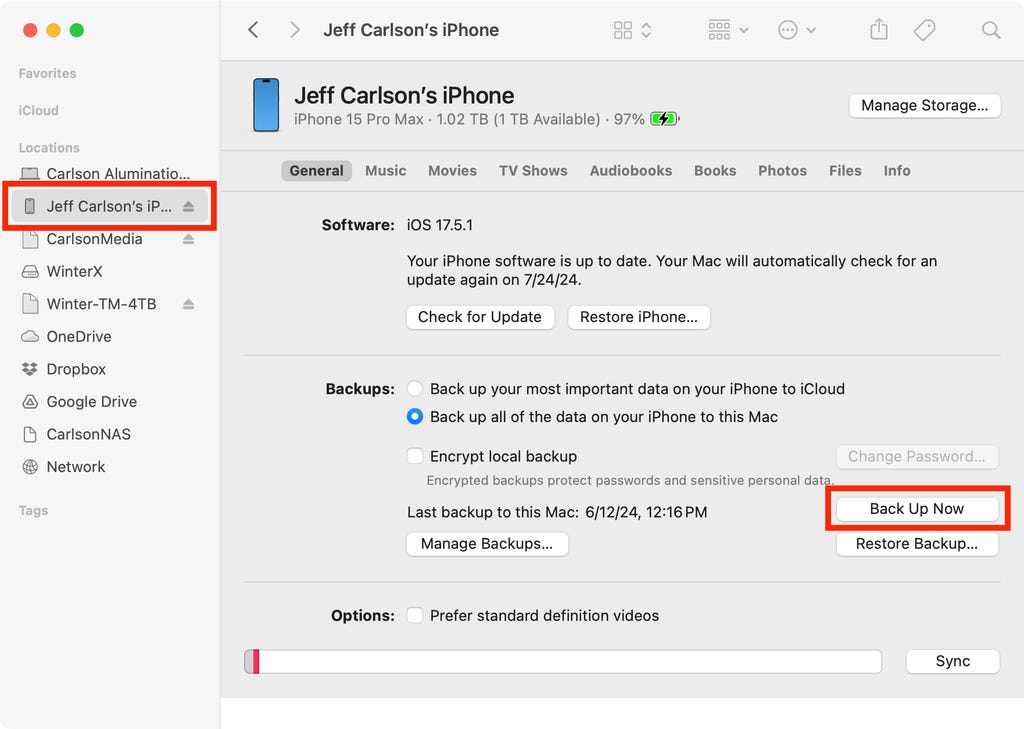Click the Edit Tags icon in toolbar
The height and width of the screenshot is (729, 1024).
tap(925, 30)
